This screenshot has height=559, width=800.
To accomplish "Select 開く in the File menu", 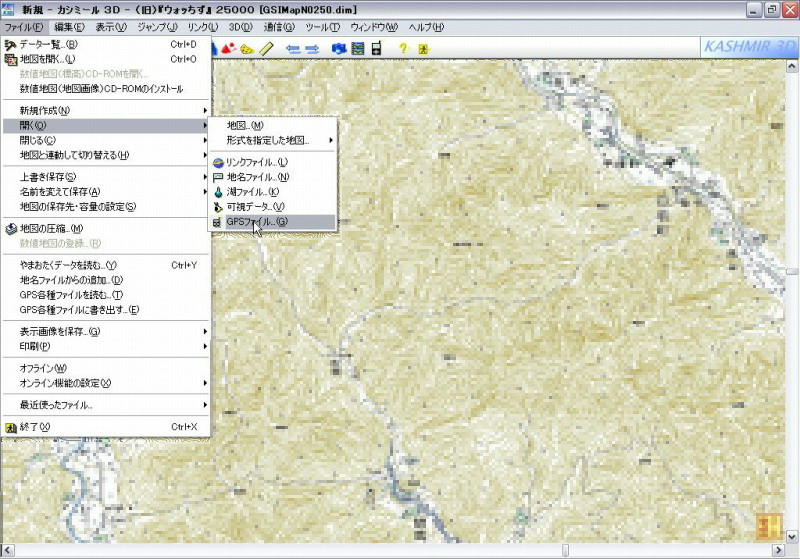I will tap(106, 125).
